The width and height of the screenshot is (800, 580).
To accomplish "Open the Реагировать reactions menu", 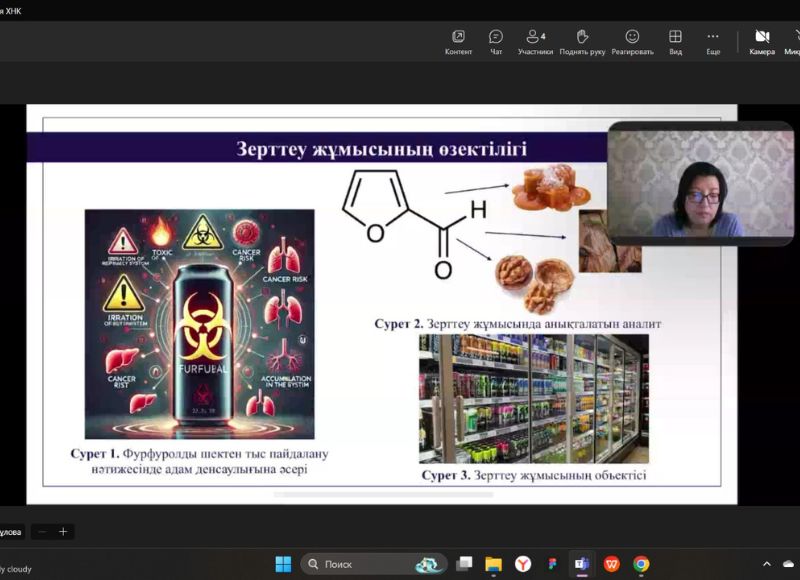I will pos(632,42).
